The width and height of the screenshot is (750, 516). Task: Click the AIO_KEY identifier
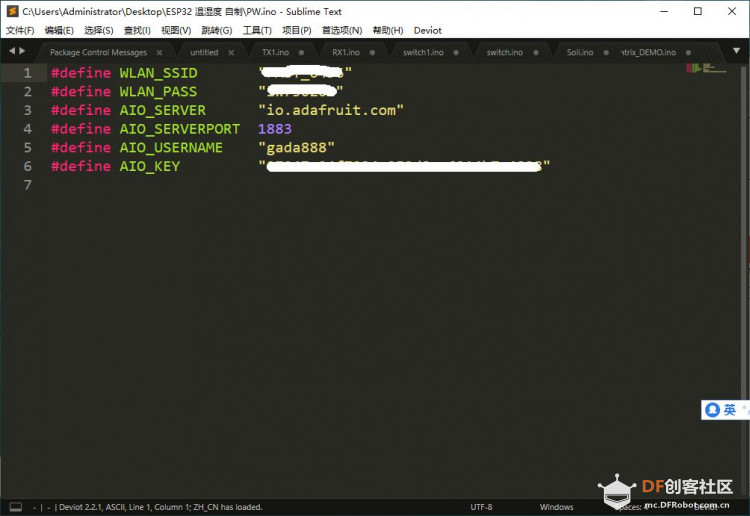click(x=150, y=166)
